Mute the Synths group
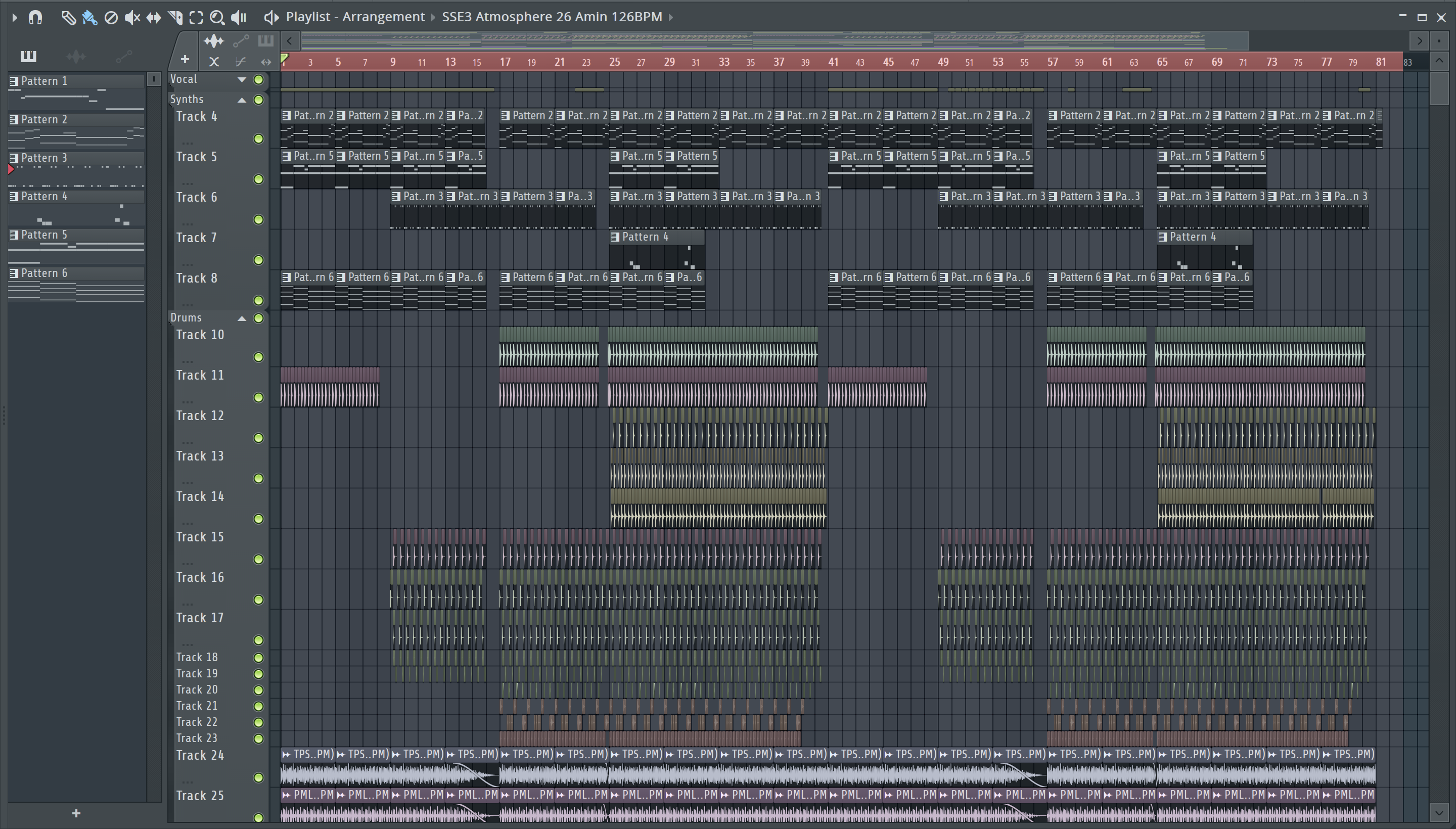Screen dimensions: 1456x829 click(x=258, y=100)
